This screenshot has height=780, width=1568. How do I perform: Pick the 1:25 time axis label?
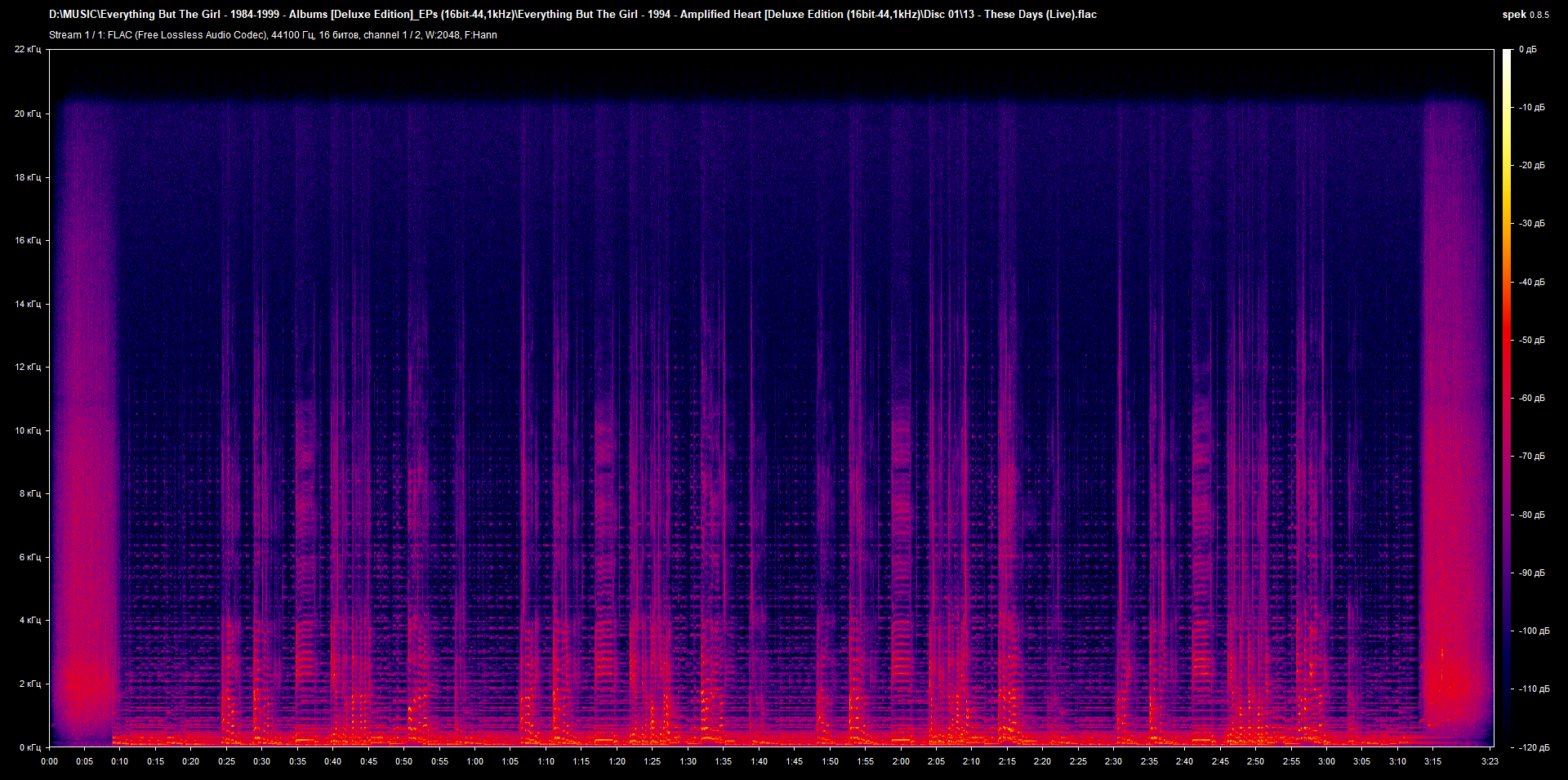[x=652, y=761]
